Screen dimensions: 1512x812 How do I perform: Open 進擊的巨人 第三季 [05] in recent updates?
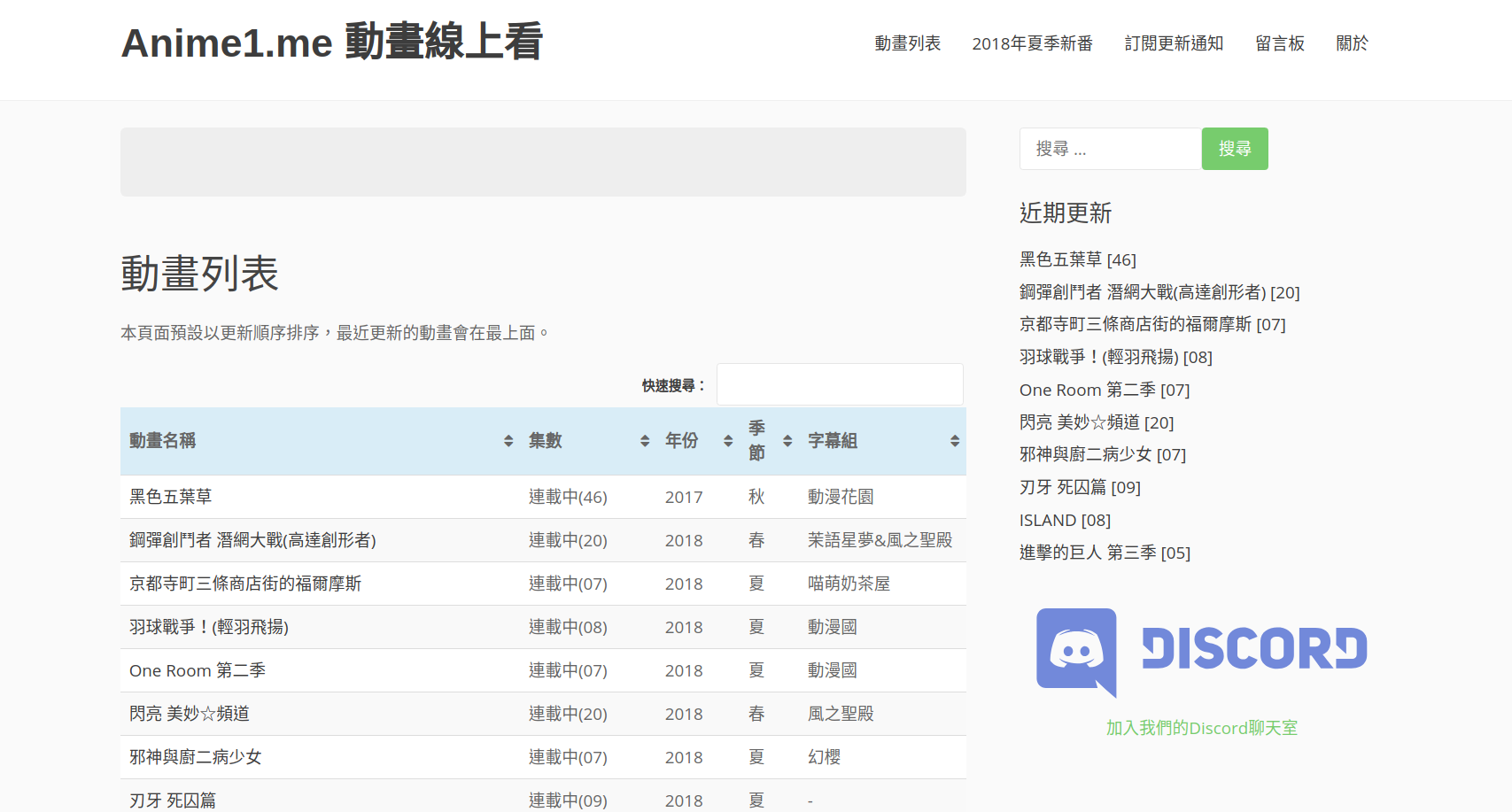pos(1105,553)
